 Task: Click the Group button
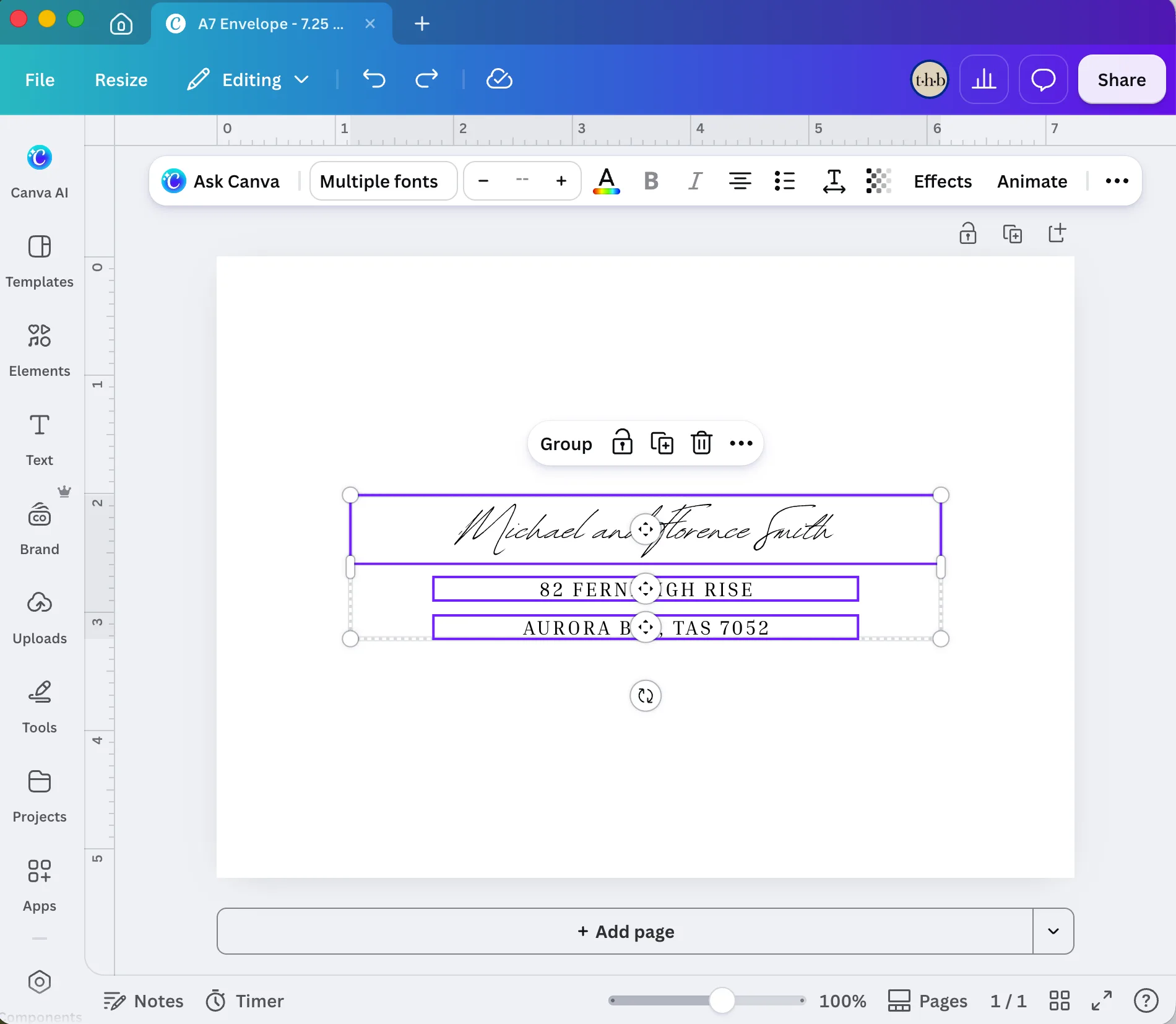click(x=566, y=444)
